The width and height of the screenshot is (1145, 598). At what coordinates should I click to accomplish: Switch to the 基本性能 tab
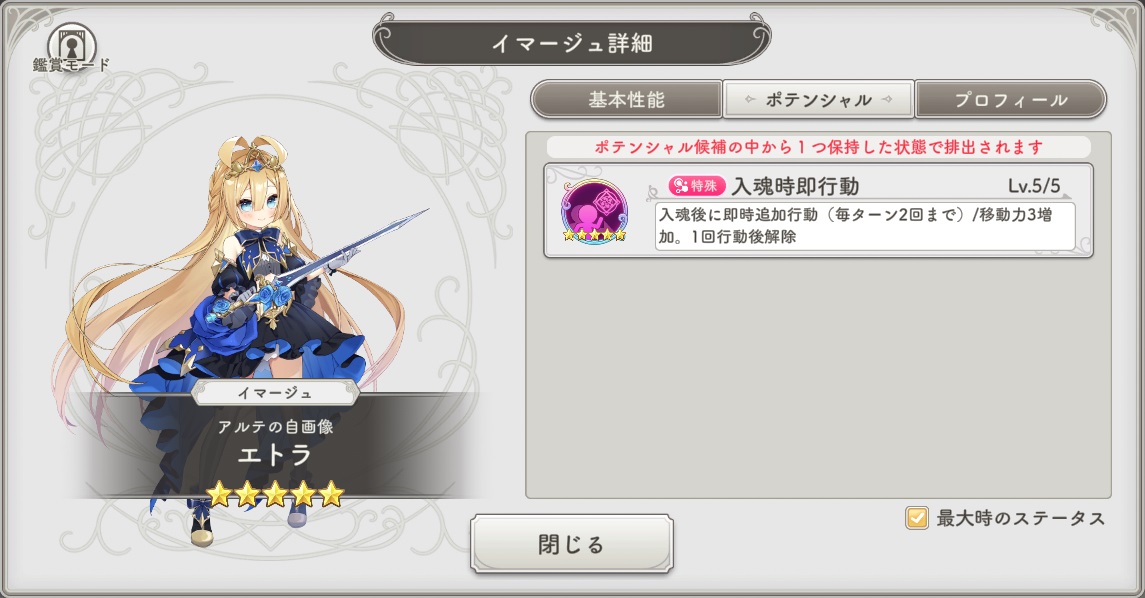[627, 99]
